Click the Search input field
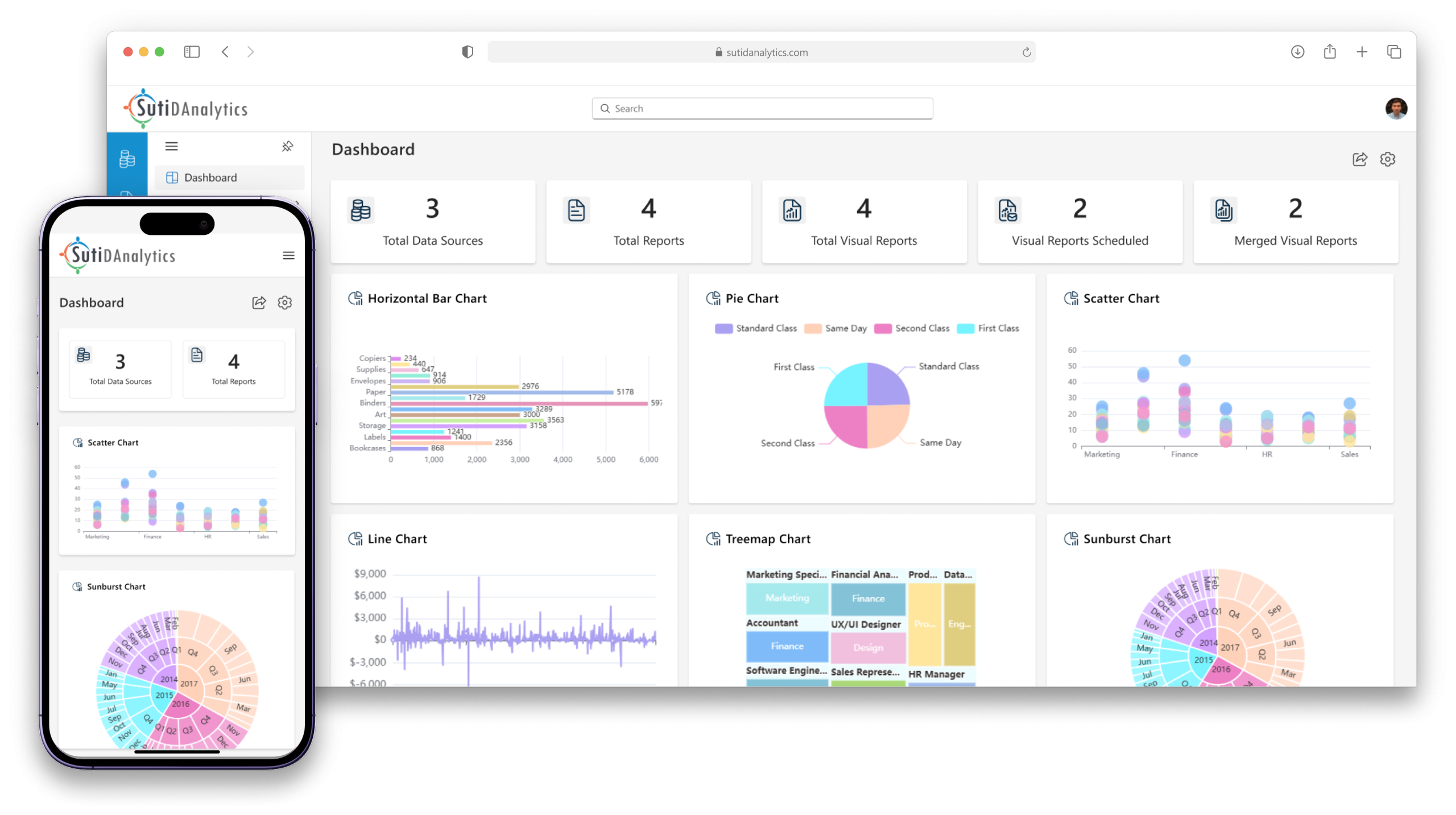 (762, 108)
